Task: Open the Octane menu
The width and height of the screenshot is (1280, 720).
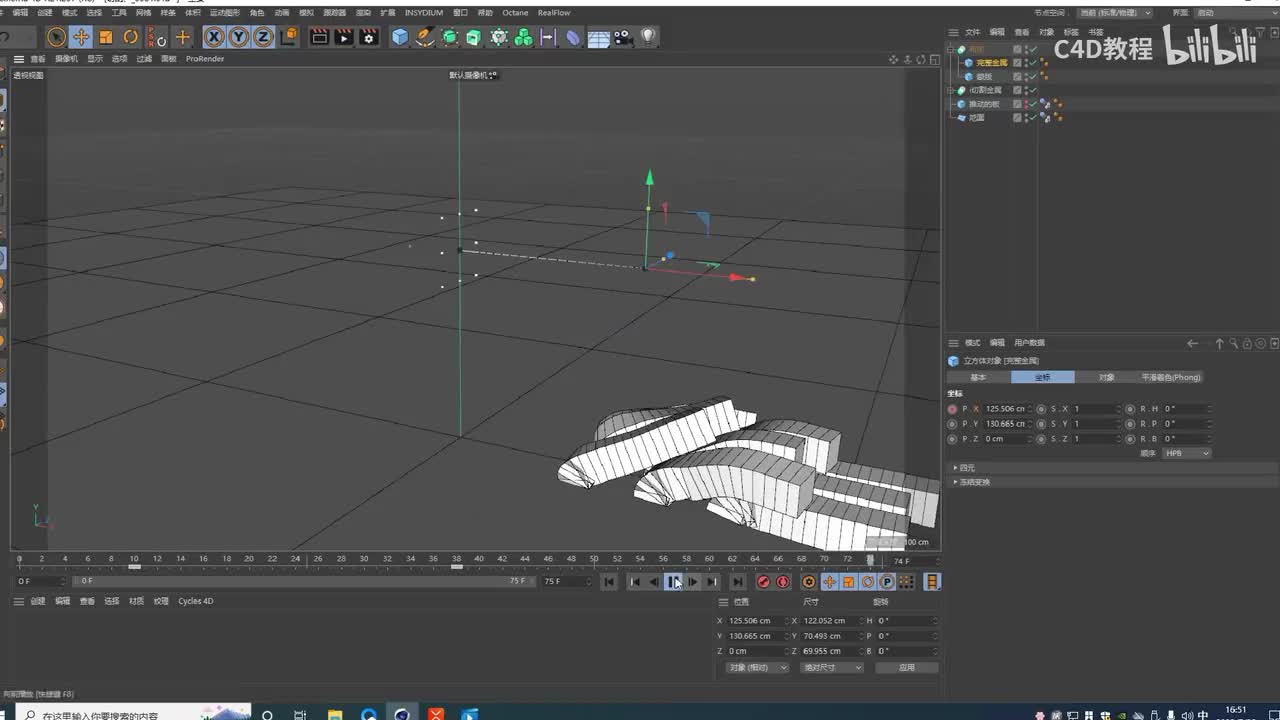Action: click(x=515, y=13)
